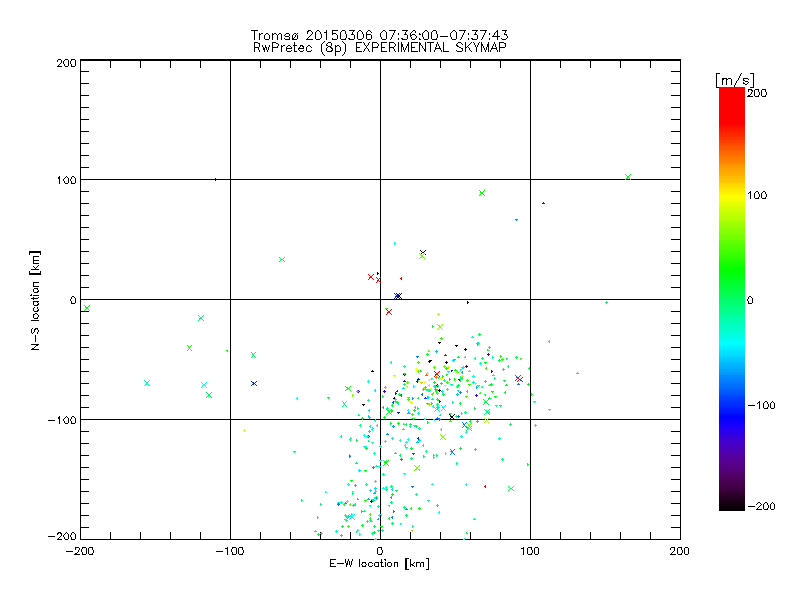Click the 200 tick label on the N-S axis
The height and width of the screenshot is (600, 800).
pyautogui.click(x=66, y=63)
